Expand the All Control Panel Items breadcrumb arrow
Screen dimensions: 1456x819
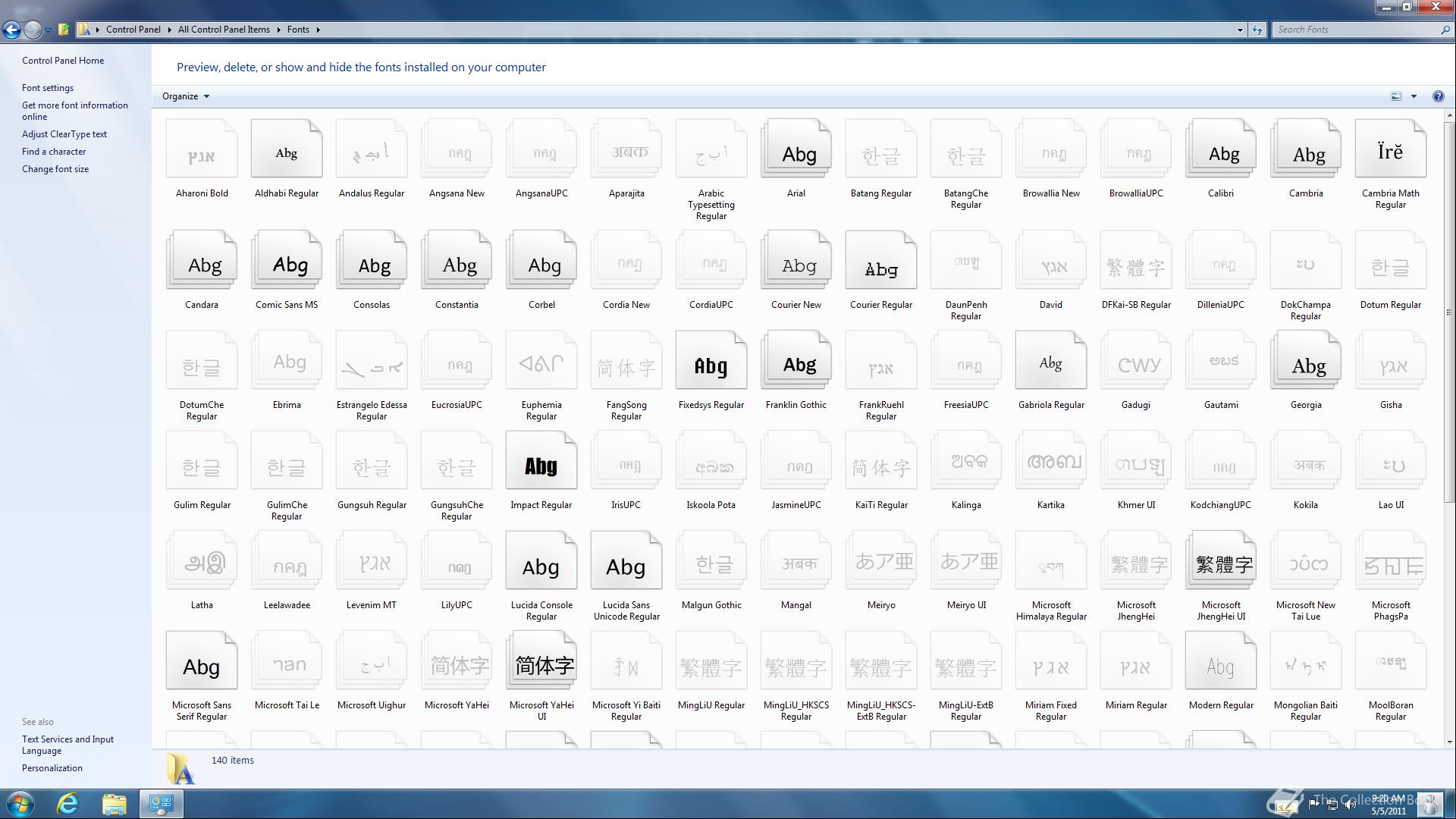click(x=278, y=30)
